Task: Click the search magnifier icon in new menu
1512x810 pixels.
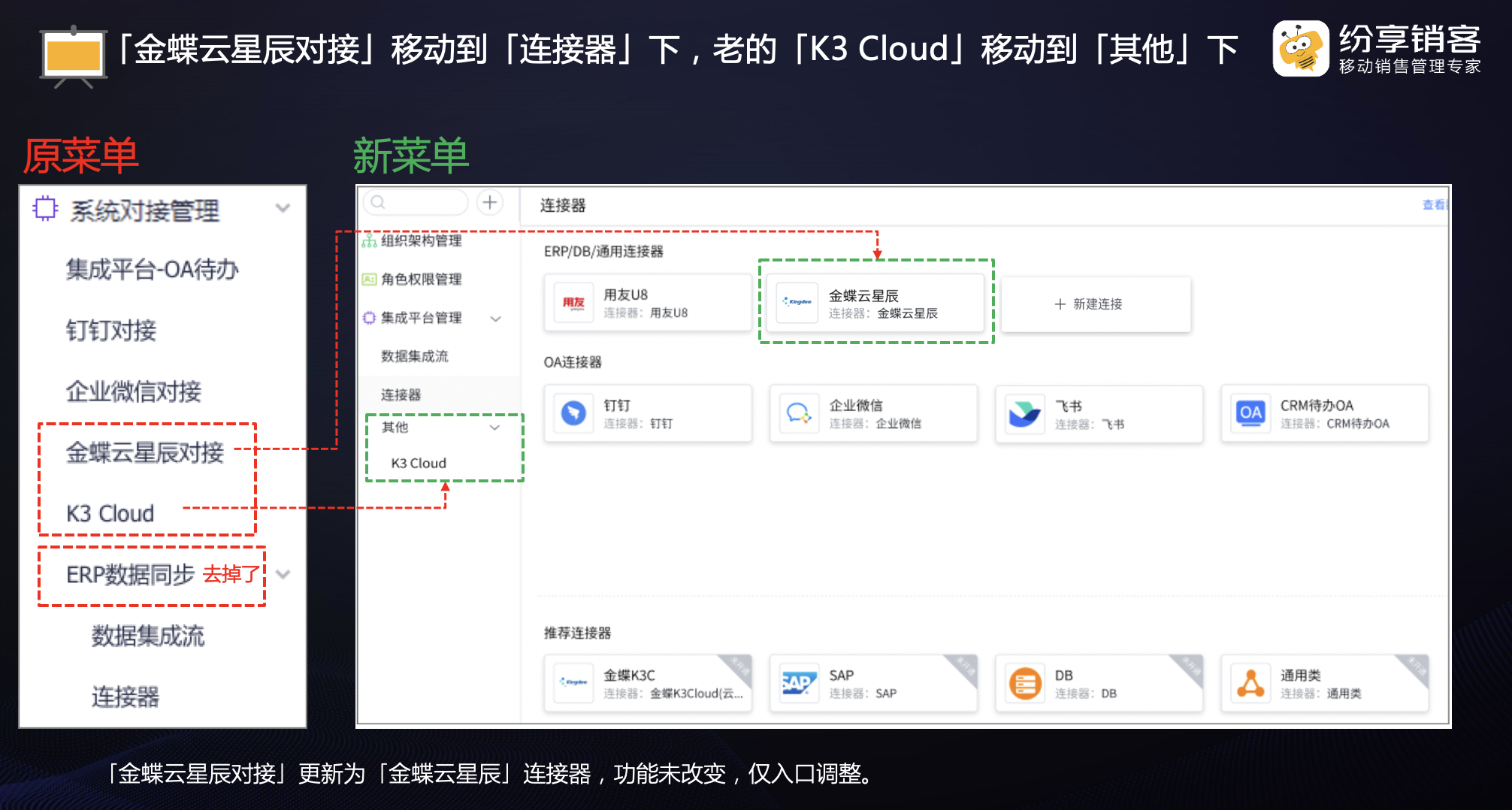Action: (x=378, y=202)
